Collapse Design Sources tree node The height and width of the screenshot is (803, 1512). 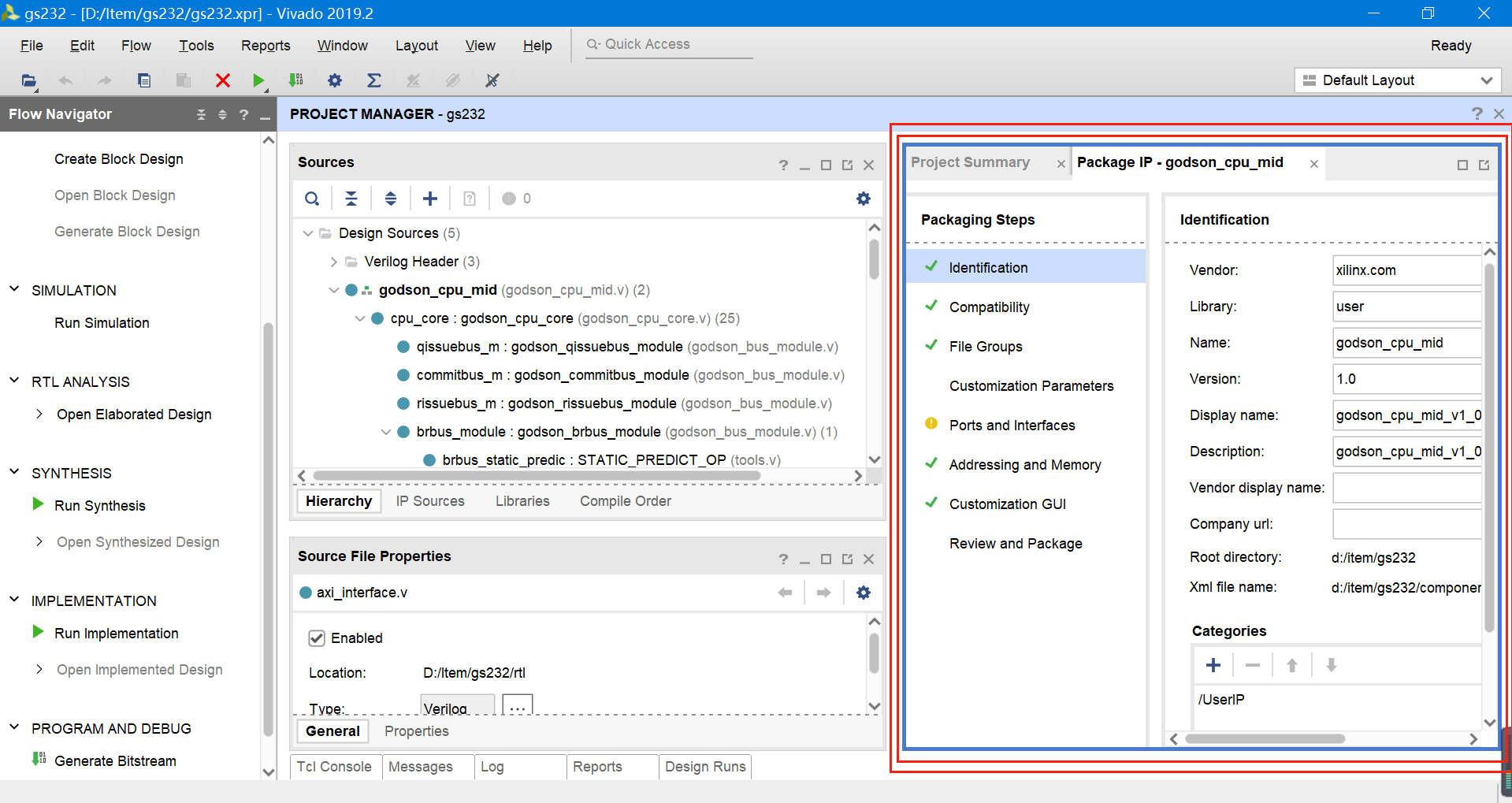pos(308,233)
